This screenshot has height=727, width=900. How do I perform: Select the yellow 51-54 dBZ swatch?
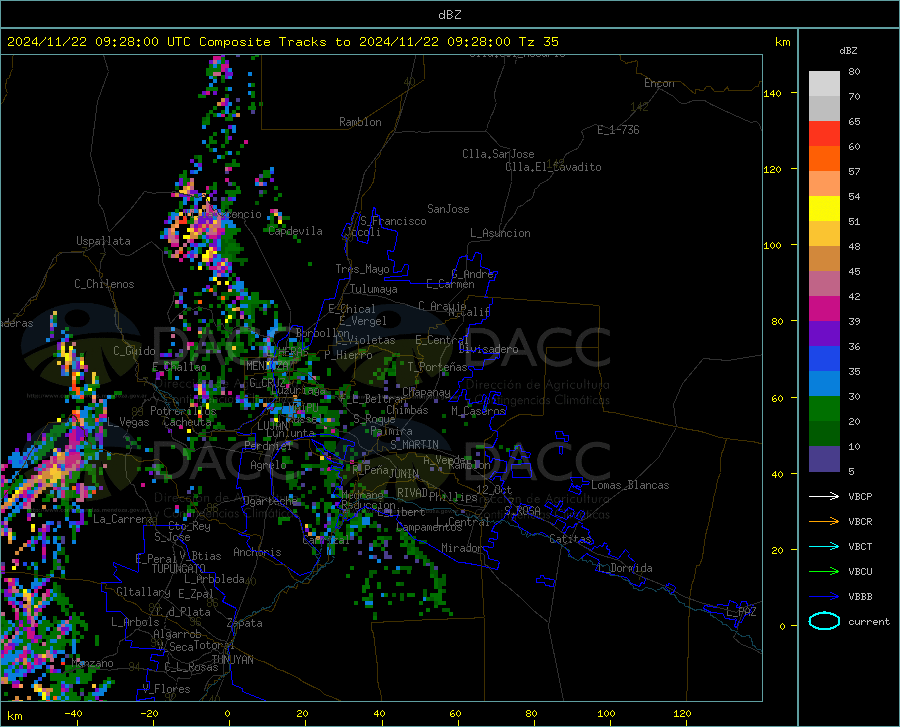(824, 209)
